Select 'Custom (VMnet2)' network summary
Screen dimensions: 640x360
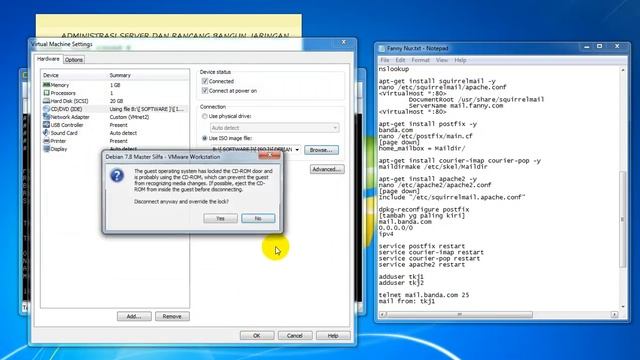tap(129, 117)
